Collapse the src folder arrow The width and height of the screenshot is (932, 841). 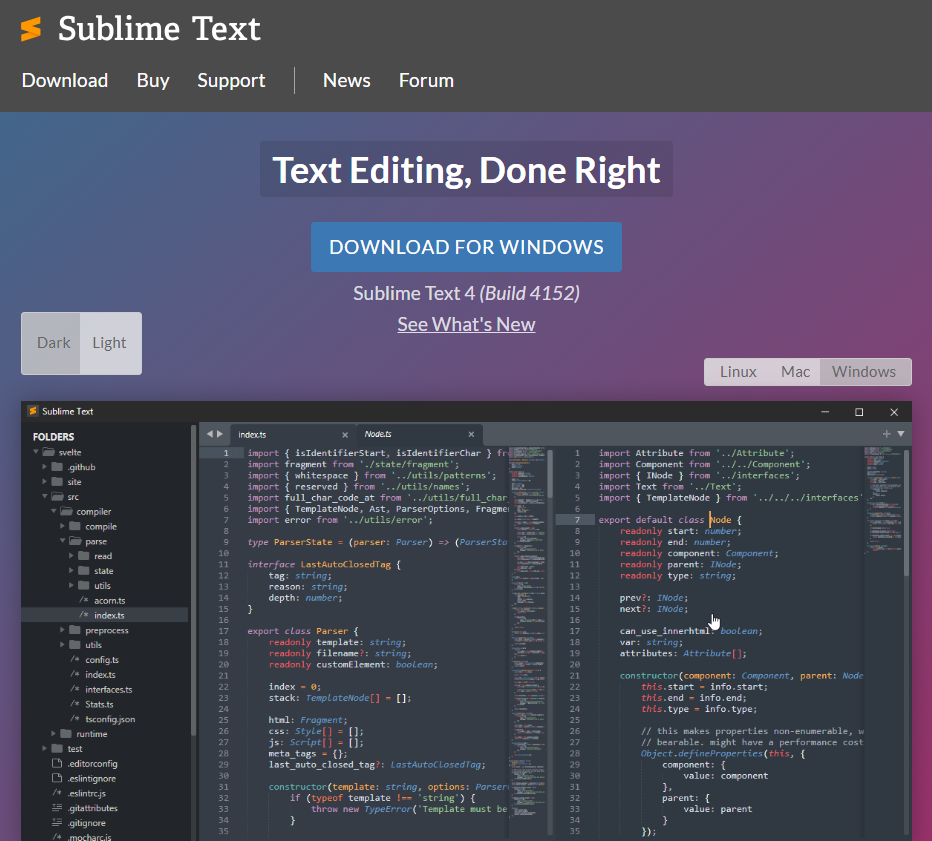(x=45, y=496)
